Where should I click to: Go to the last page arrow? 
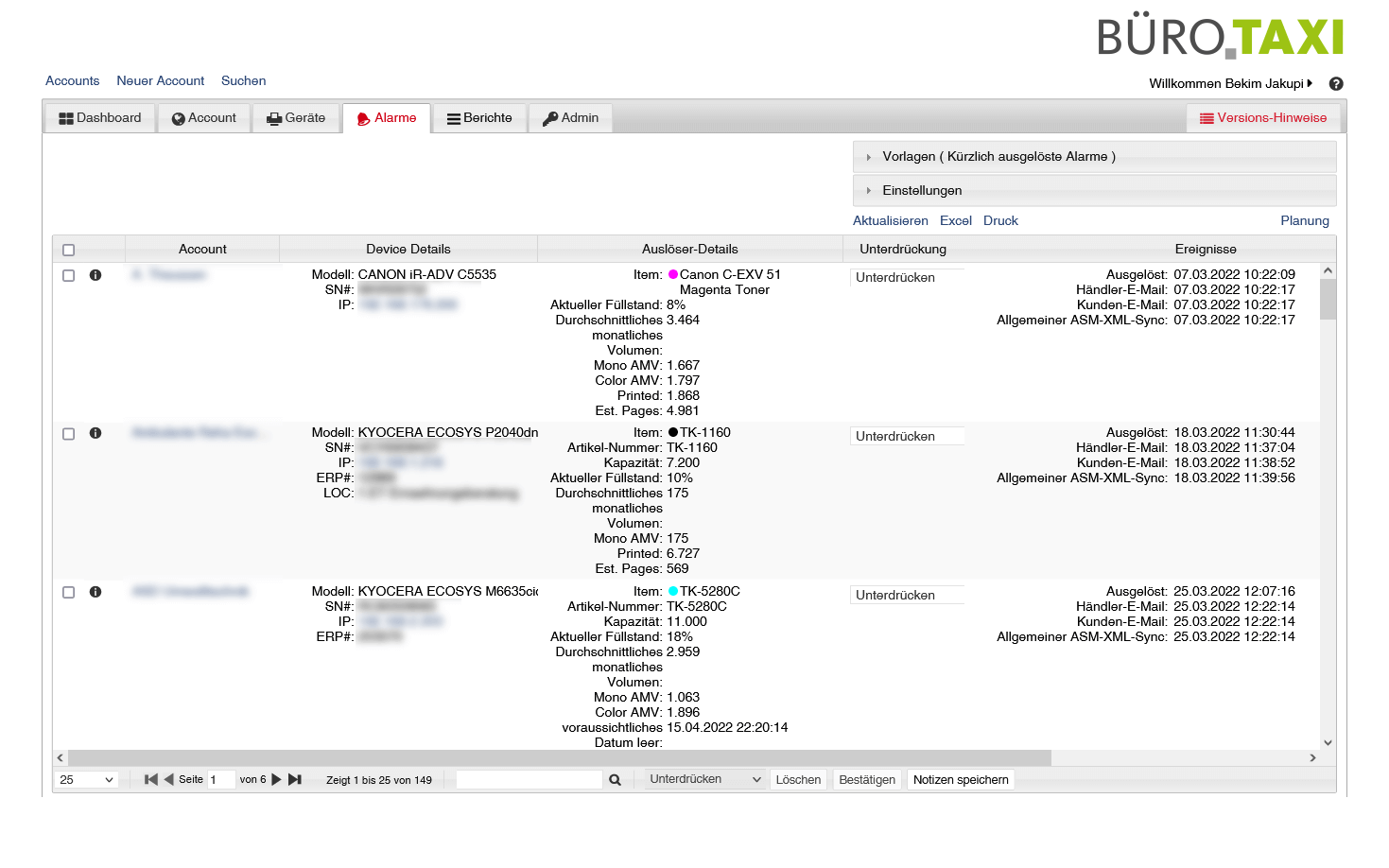click(295, 780)
